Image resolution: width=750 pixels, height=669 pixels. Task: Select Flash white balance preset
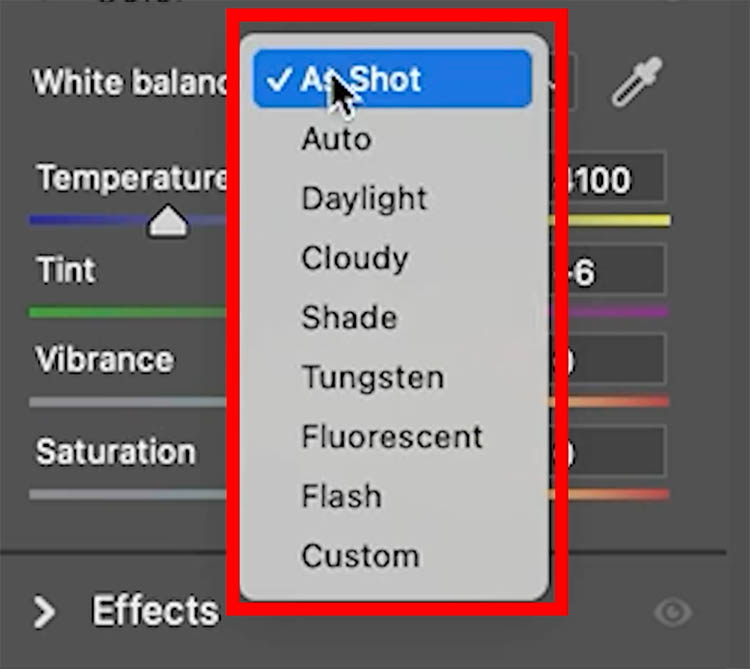tap(341, 496)
